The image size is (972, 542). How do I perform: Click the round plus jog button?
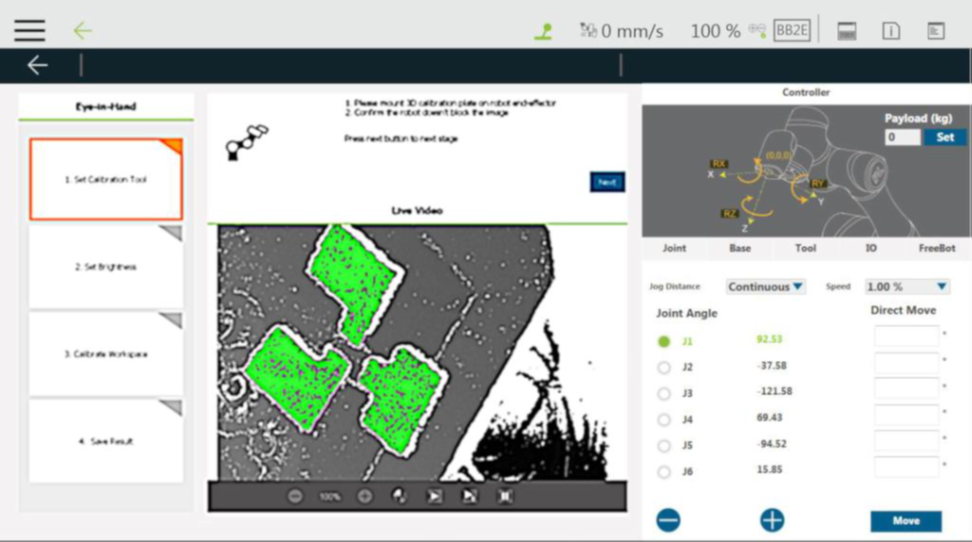pos(772,520)
